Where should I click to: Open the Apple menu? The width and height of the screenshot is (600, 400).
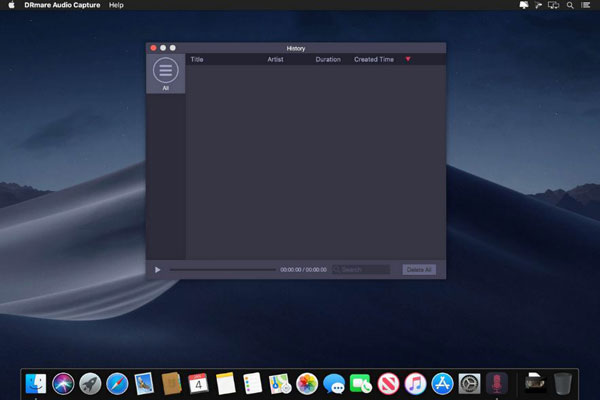[11, 5]
